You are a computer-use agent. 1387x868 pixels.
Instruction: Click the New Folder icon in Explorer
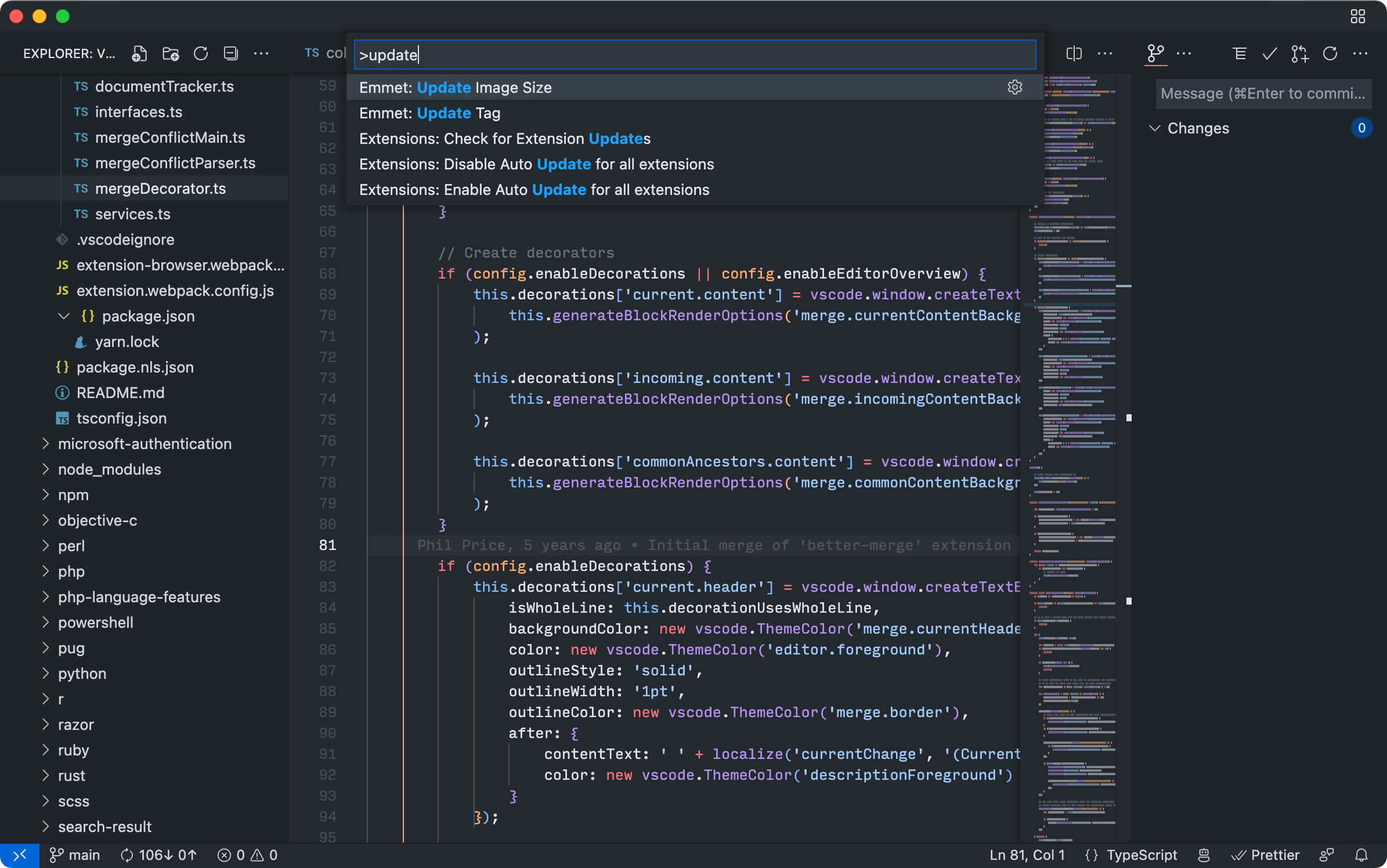pos(171,53)
